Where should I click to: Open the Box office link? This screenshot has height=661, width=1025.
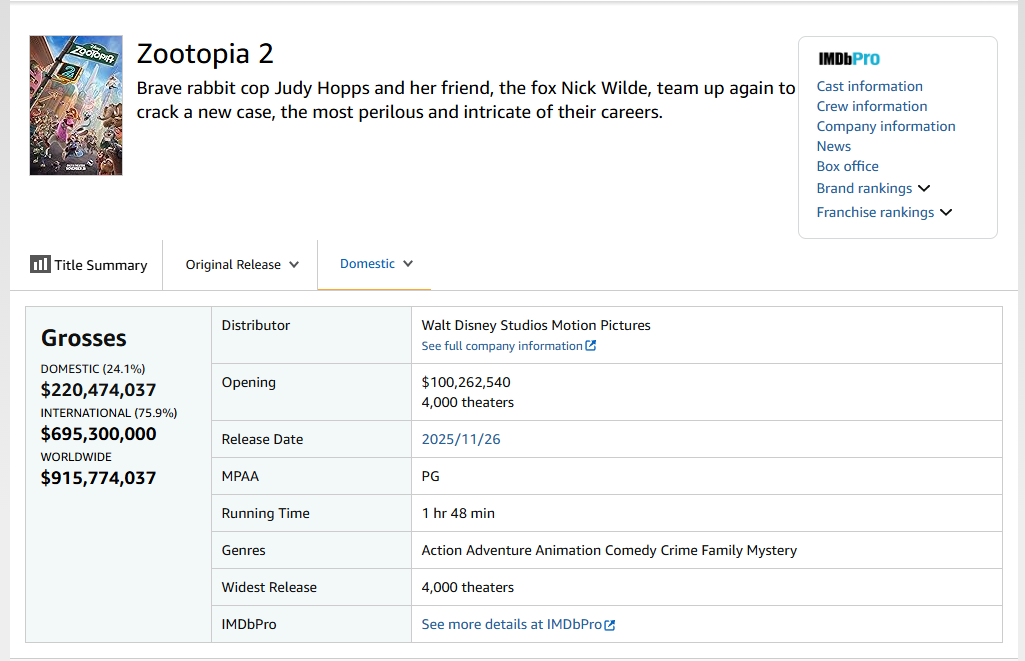pos(847,166)
